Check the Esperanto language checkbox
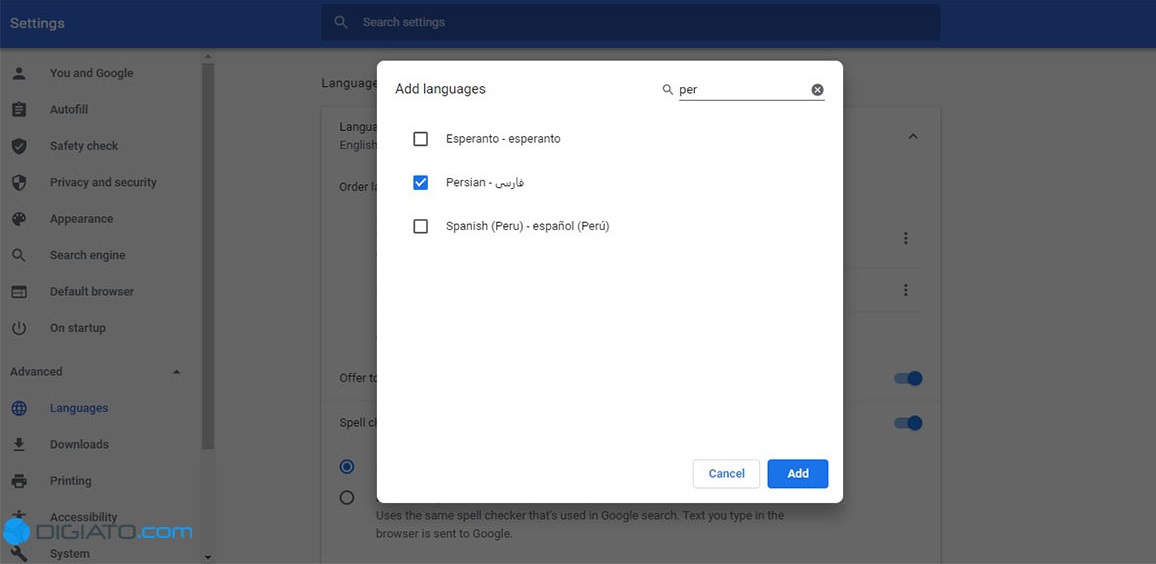1156x564 pixels. [x=421, y=139]
